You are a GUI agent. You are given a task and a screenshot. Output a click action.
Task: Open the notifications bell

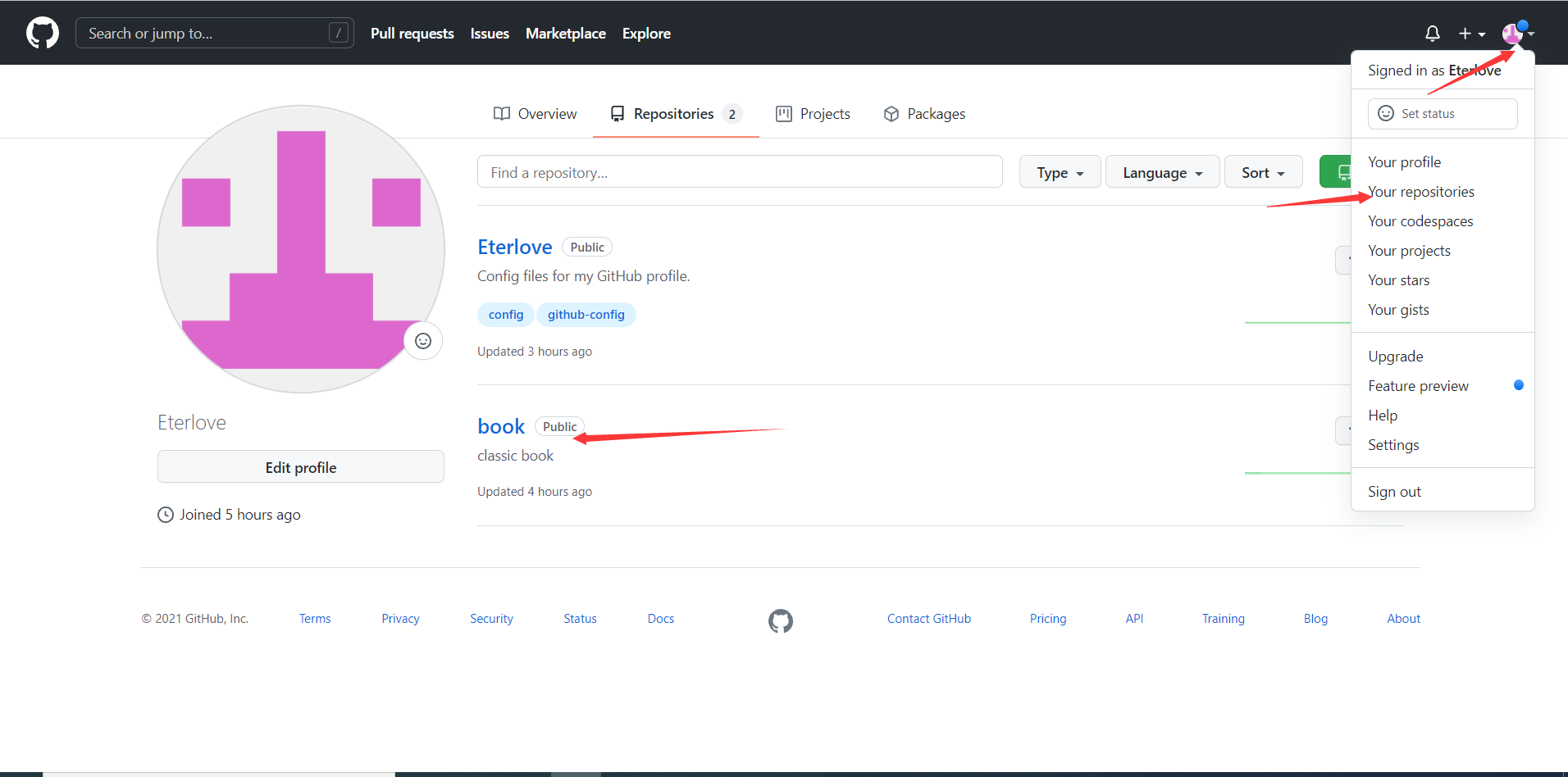click(1432, 34)
